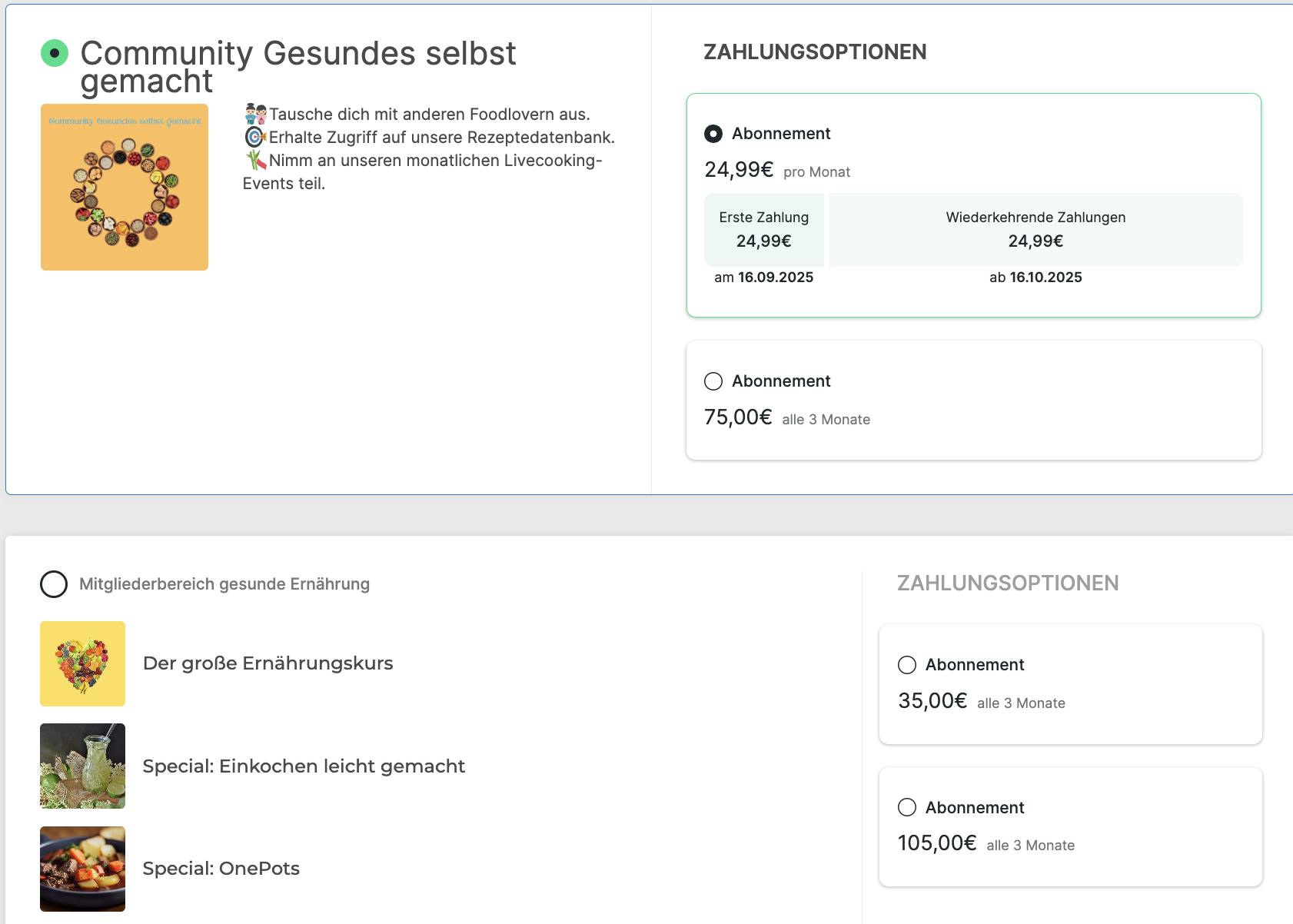Click the Wiederkehrende Zahlungen 24,99€ box
The image size is (1293, 924).
pos(1035,230)
